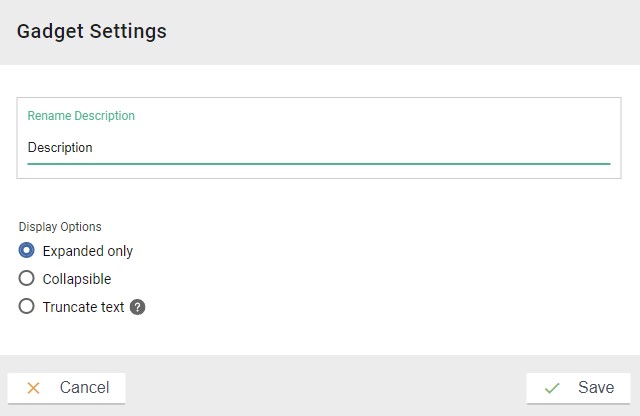Click the 'Expanded only' label text
The image size is (640, 416).
87,251
